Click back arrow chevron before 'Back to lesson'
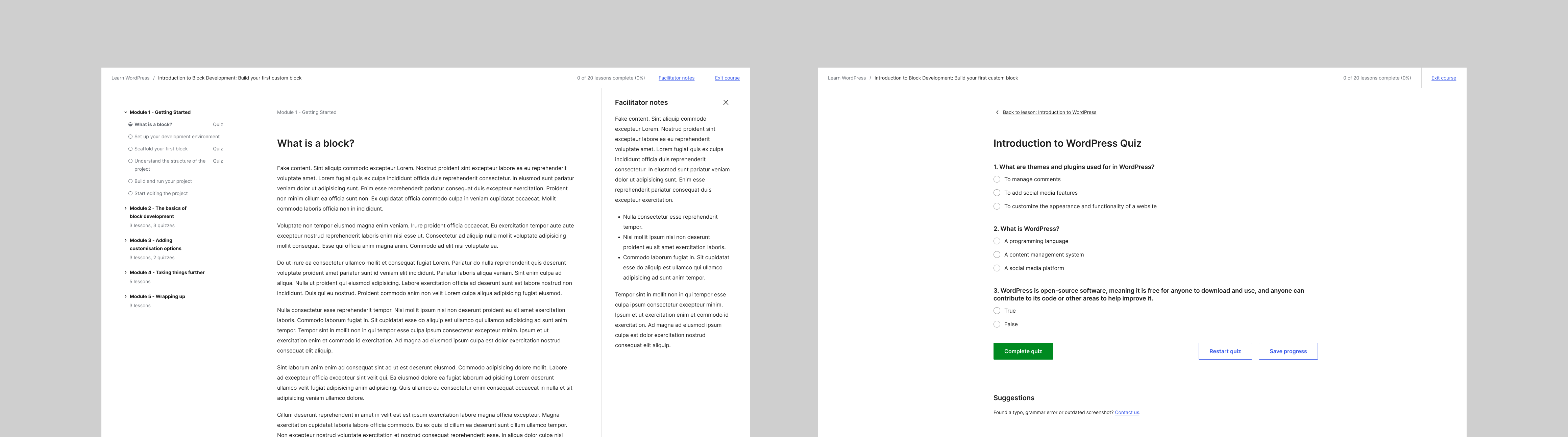 click(x=997, y=113)
